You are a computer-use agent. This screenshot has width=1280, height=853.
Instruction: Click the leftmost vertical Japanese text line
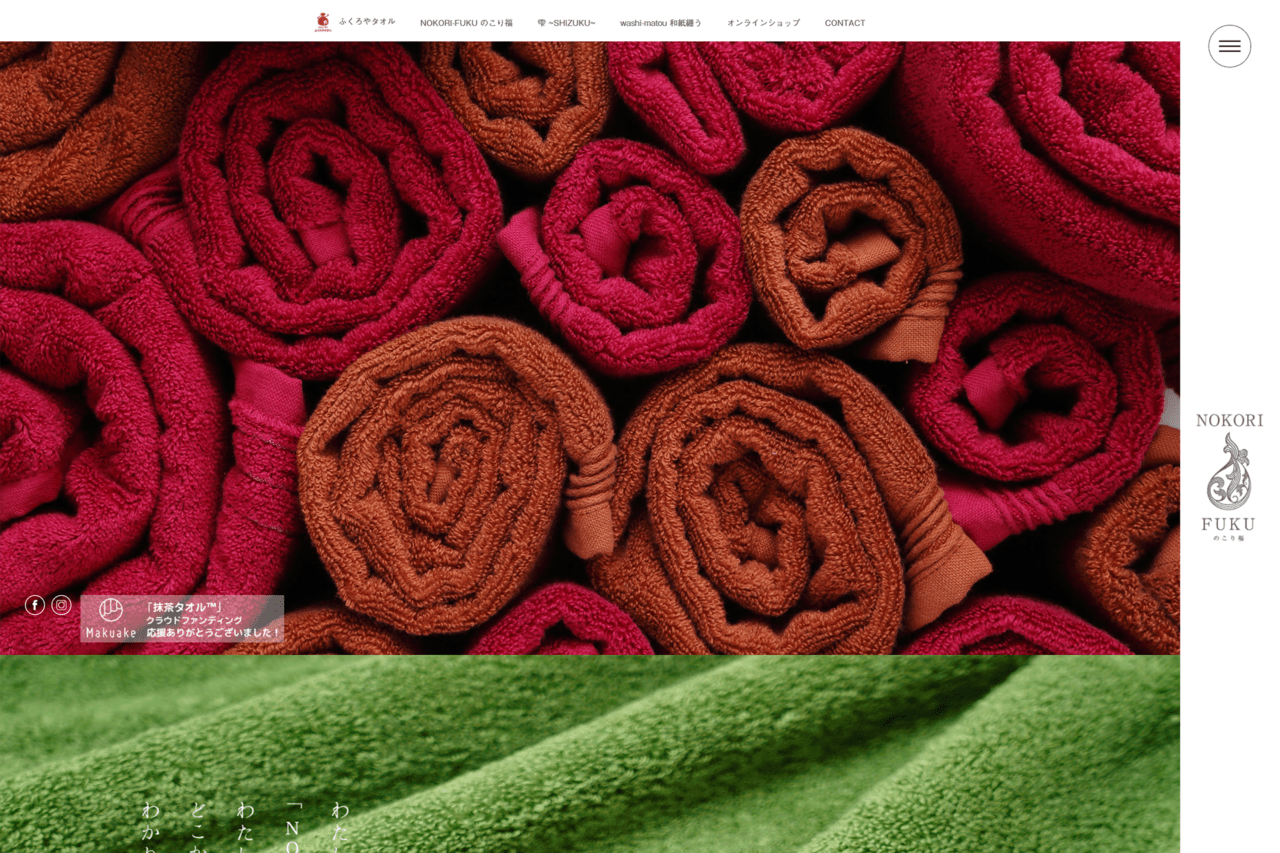[151, 826]
